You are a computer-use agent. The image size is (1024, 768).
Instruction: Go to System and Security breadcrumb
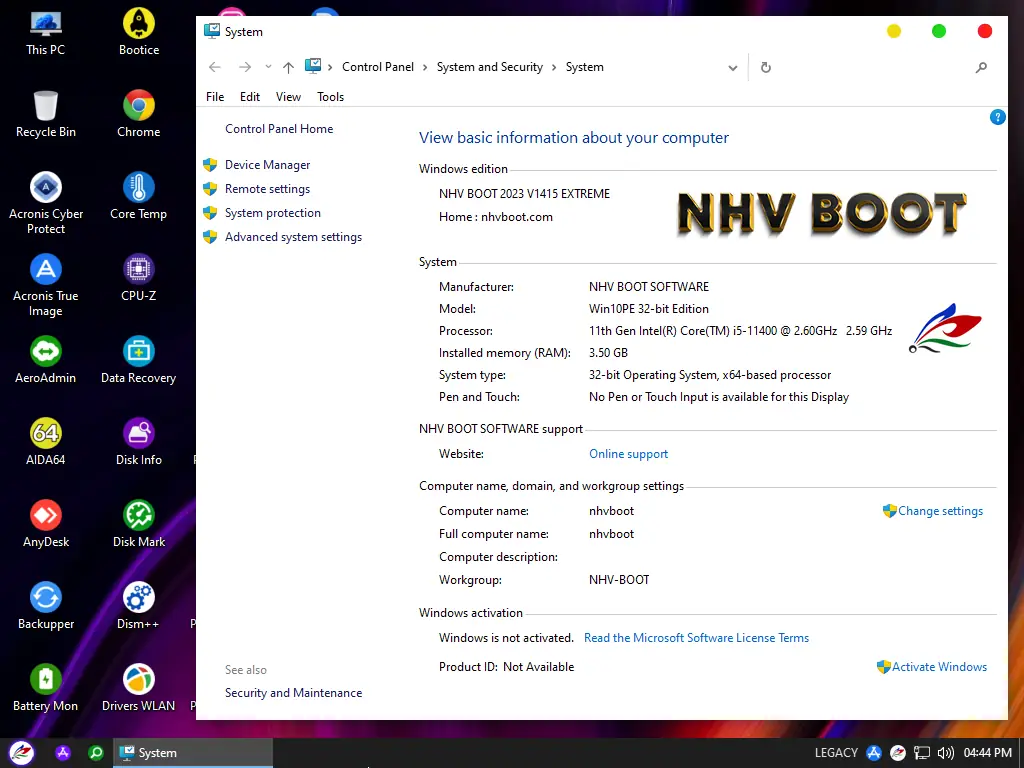490,67
